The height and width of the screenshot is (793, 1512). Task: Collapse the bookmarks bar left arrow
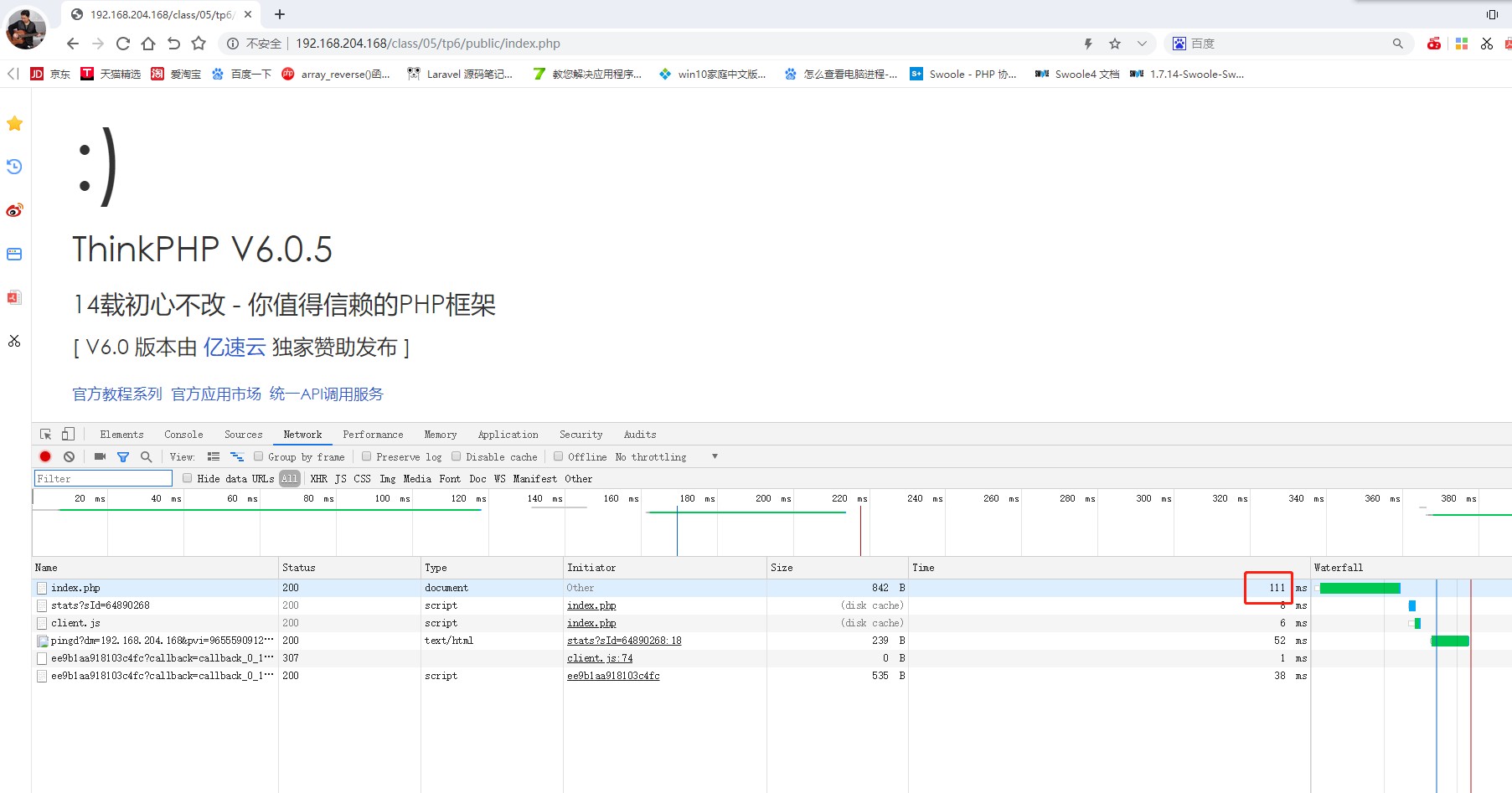coord(13,74)
